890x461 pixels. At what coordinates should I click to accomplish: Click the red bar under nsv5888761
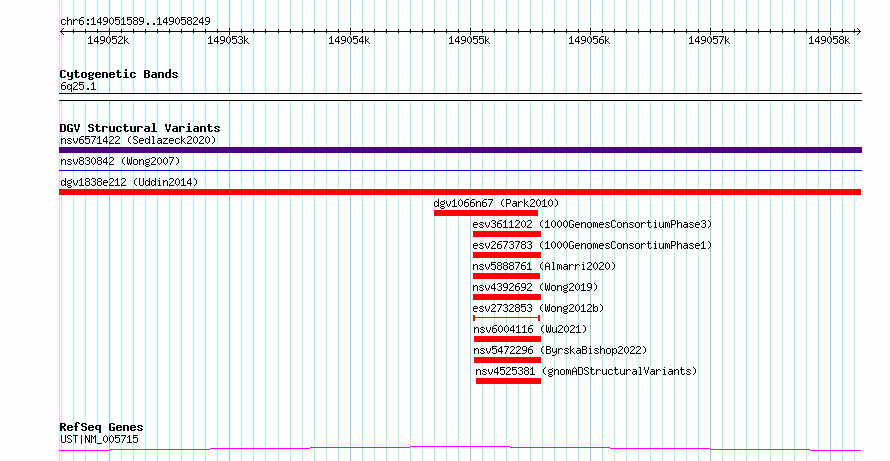pyautogui.click(x=506, y=276)
